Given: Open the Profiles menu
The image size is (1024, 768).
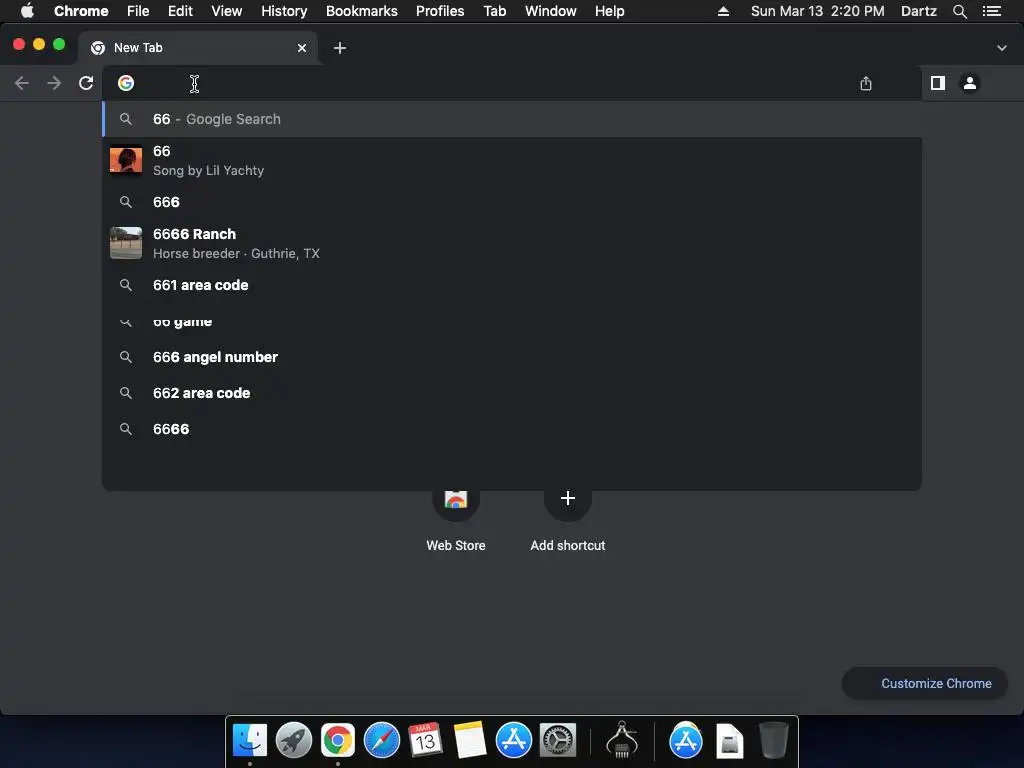Looking at the screenshot, I should tap(440, 11).
